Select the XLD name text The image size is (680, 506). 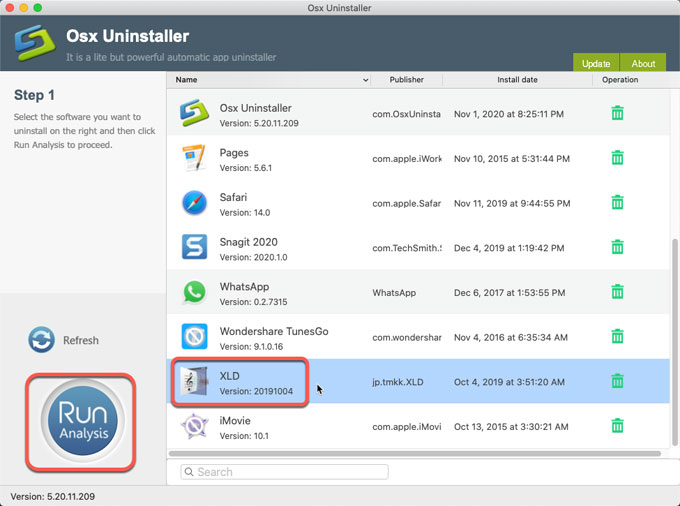point(229,376)
